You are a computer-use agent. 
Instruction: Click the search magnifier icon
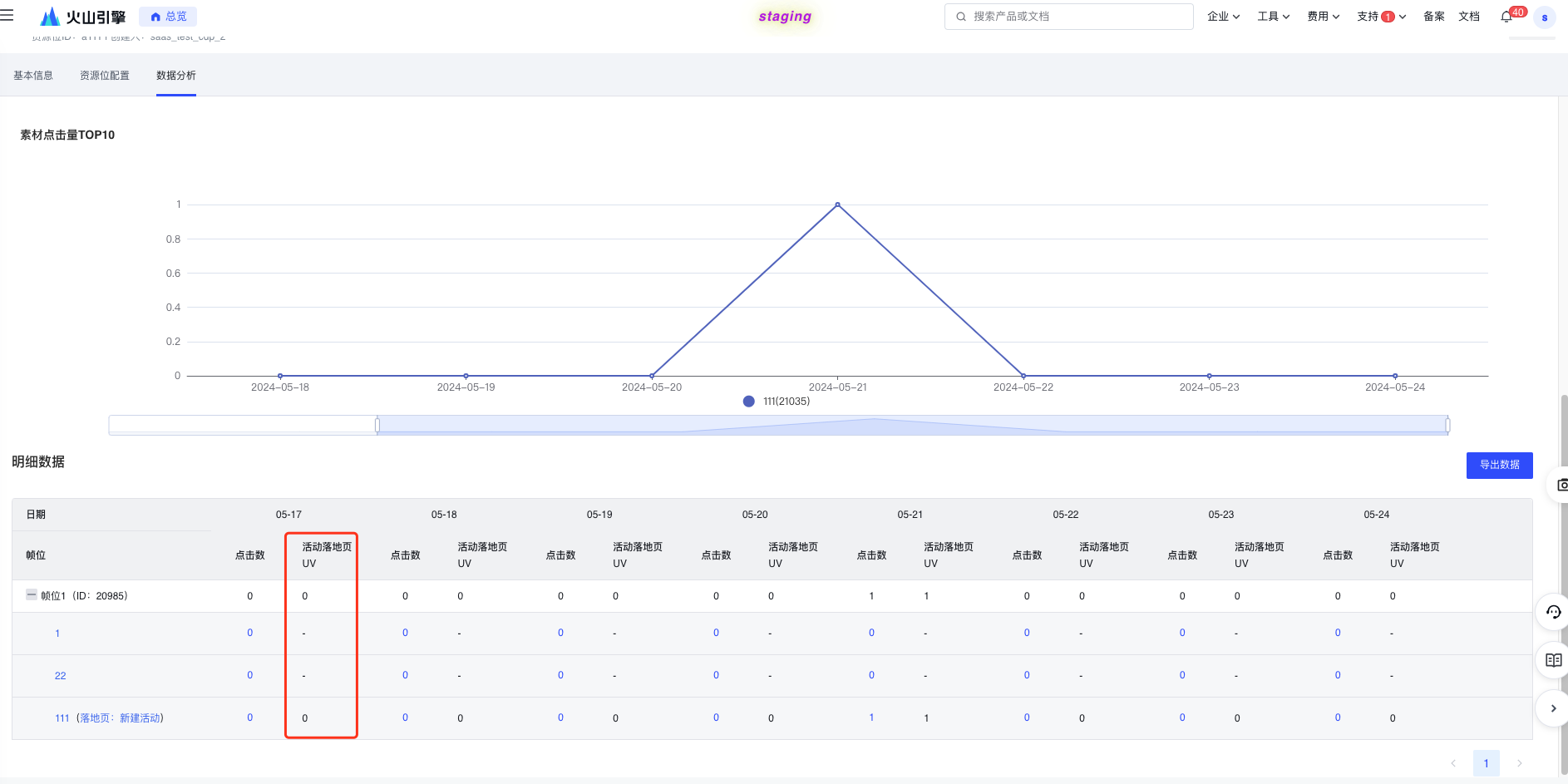(961, 17)
